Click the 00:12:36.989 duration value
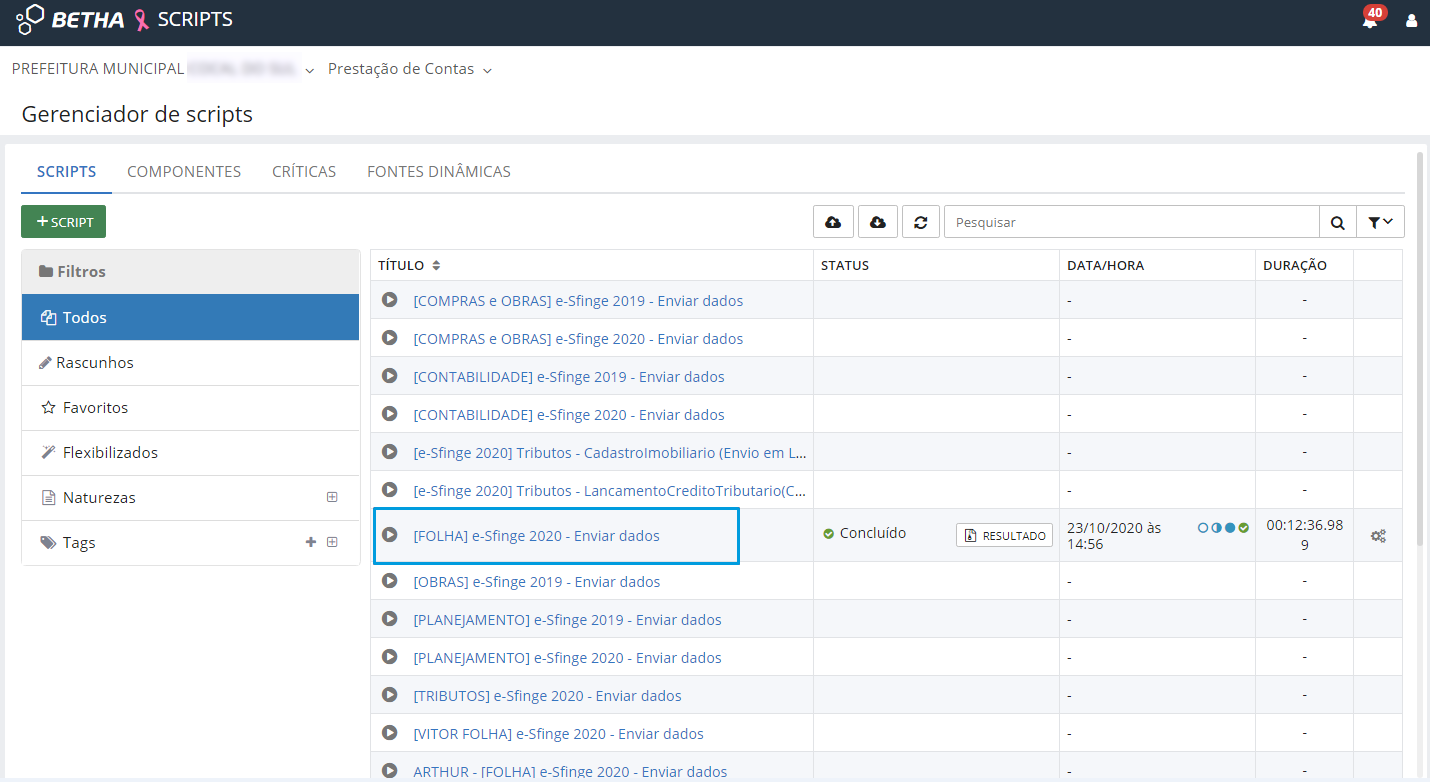Viewport: 1430px width, 782px height. (x=1304, y=535)
